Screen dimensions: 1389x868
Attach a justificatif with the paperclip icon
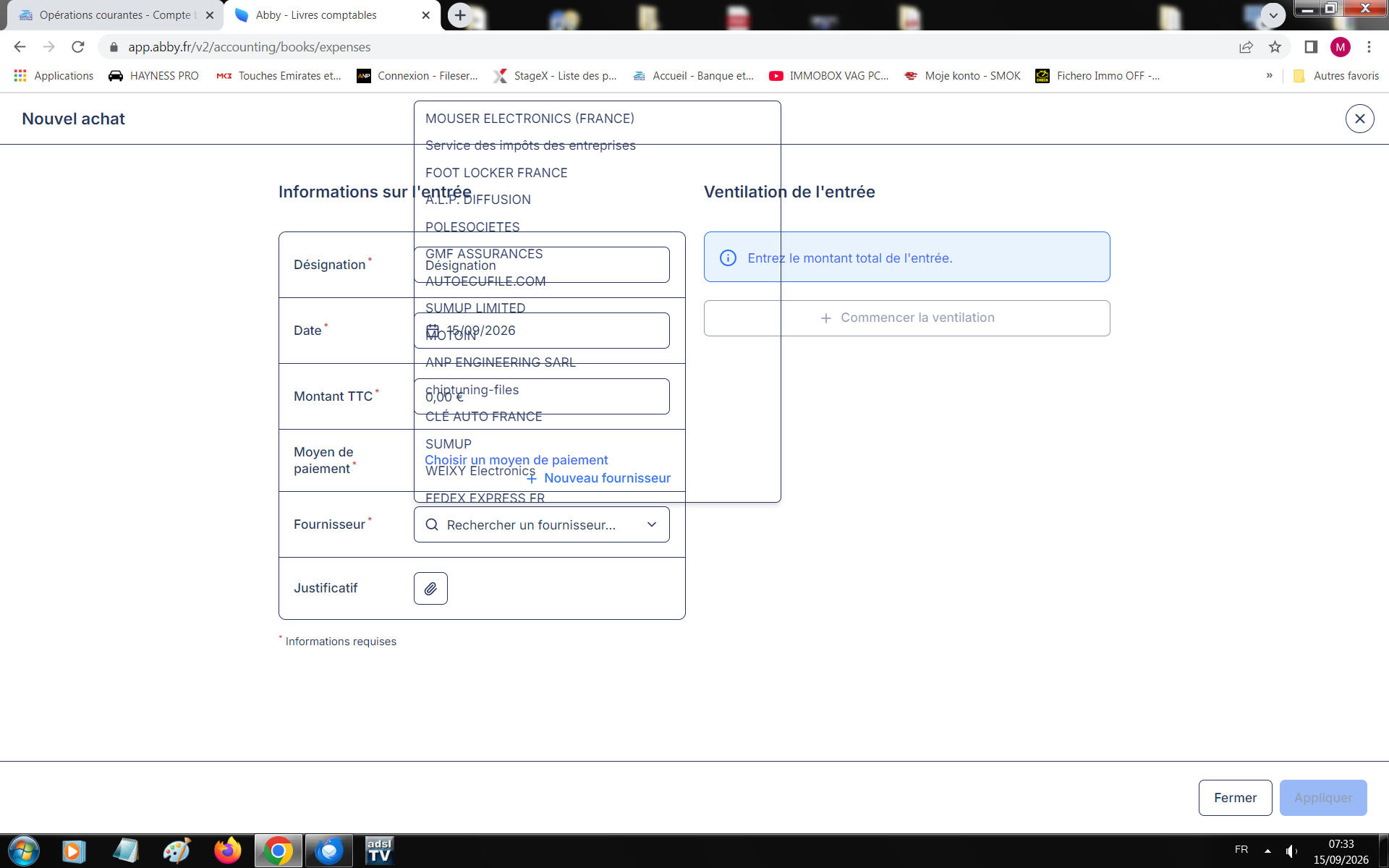[x=430, y=588]
